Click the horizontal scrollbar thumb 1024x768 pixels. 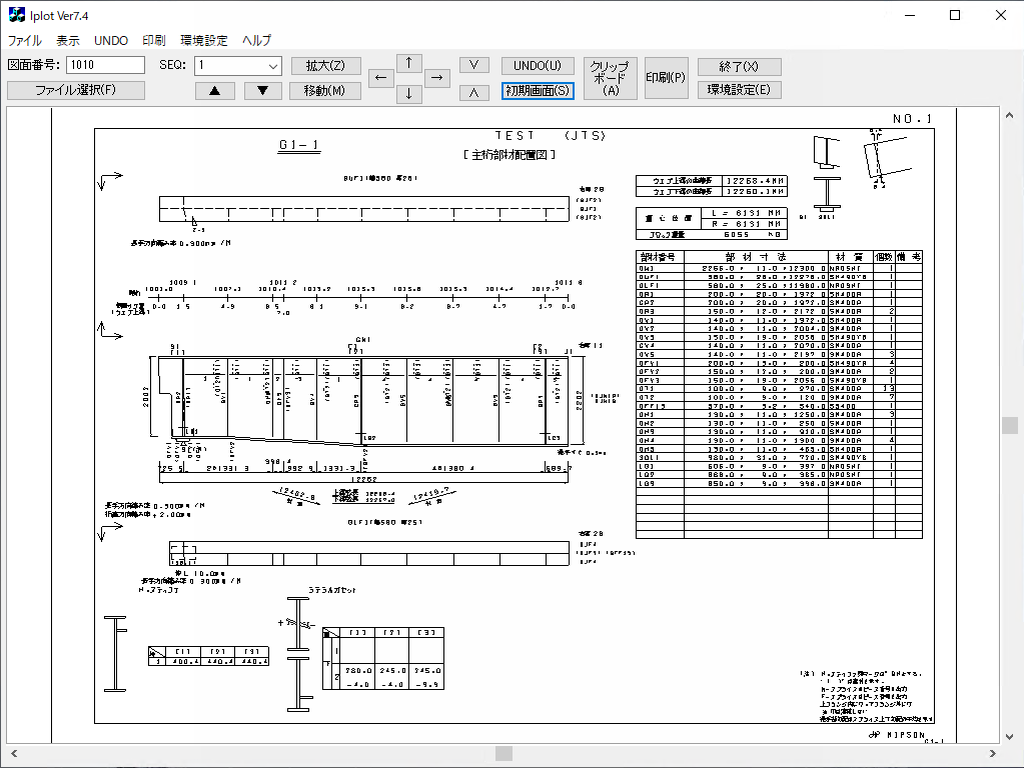tap(504, 753)
